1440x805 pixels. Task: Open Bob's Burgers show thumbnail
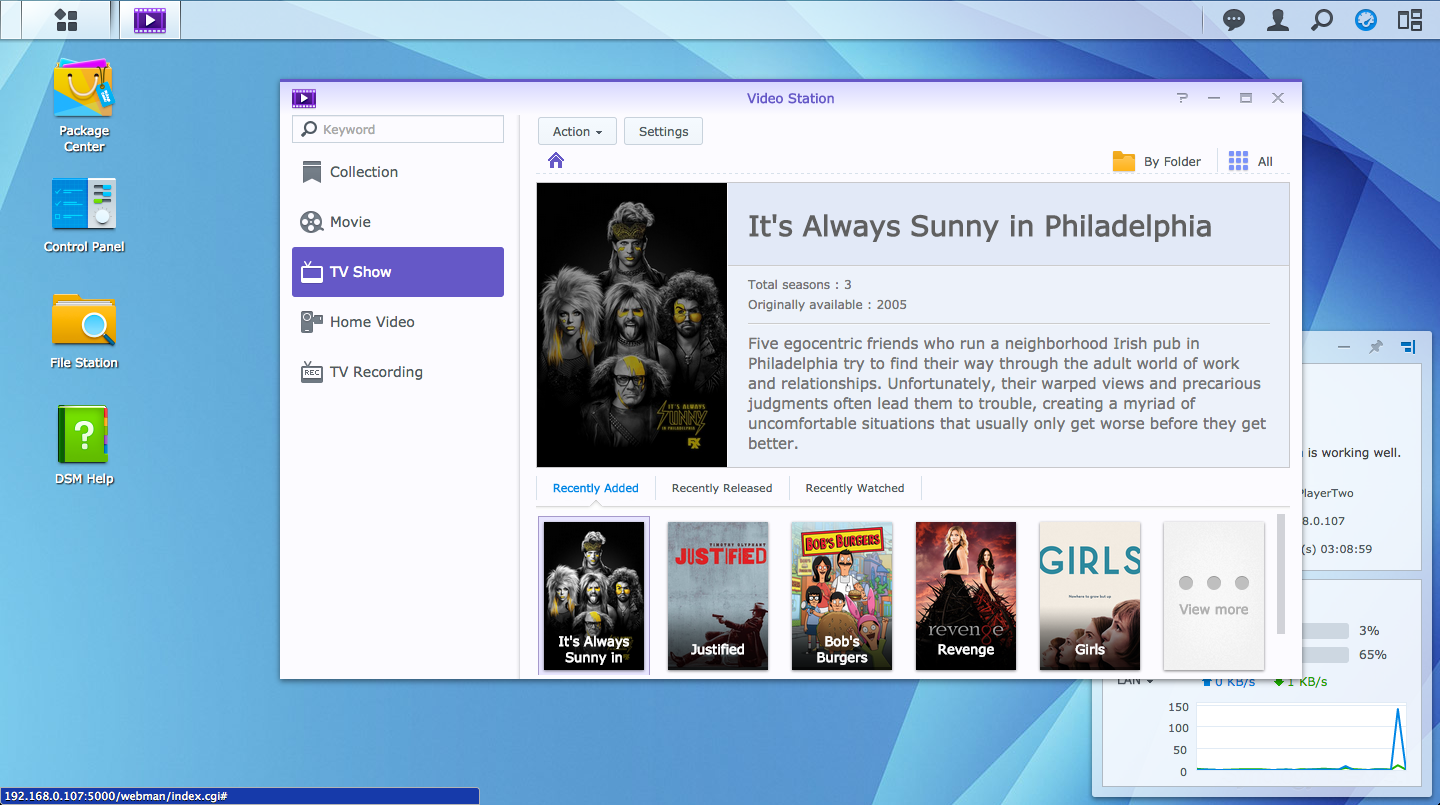(x=842, y=596)
